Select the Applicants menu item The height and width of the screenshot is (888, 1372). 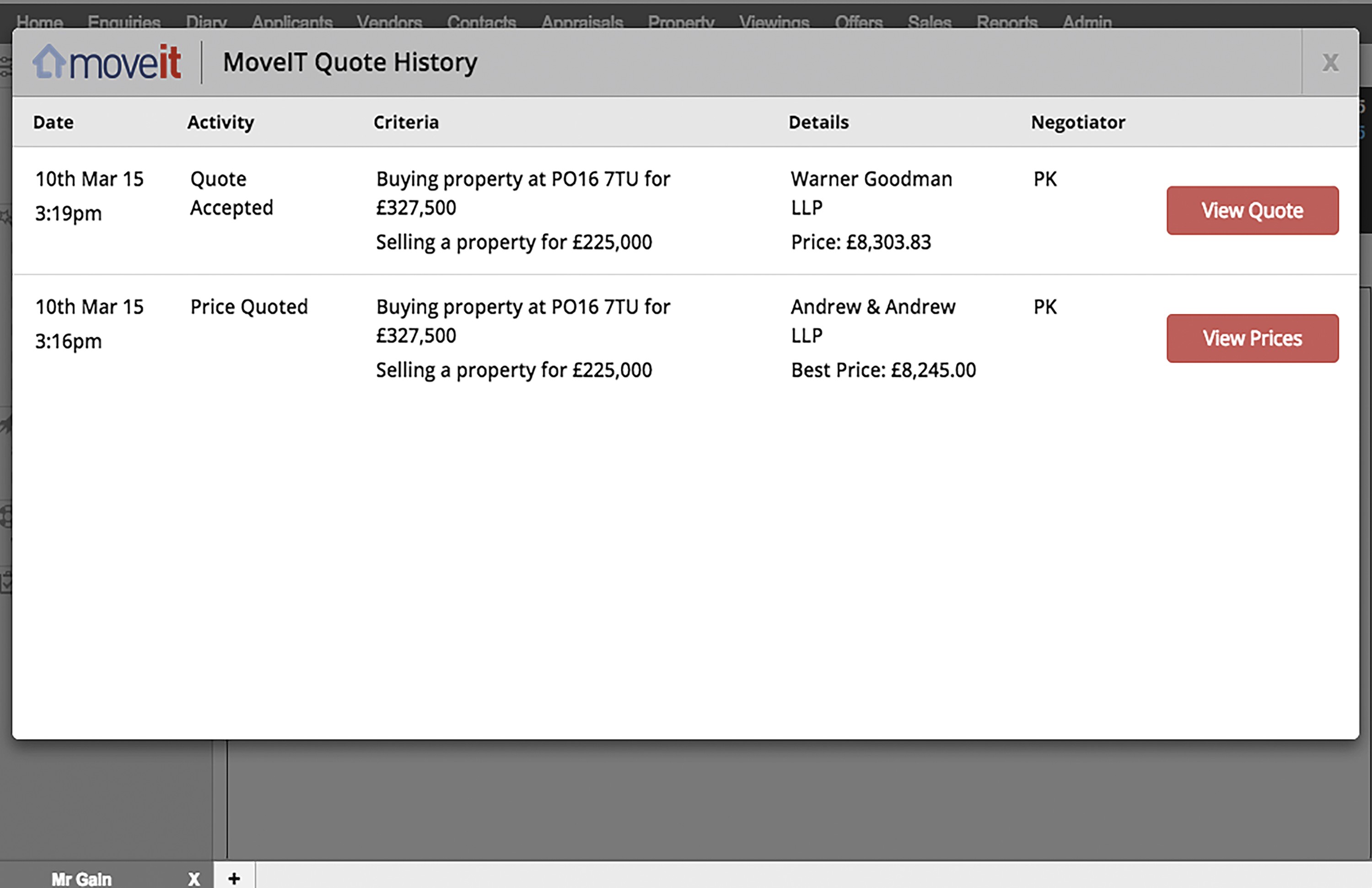(292, 22)
